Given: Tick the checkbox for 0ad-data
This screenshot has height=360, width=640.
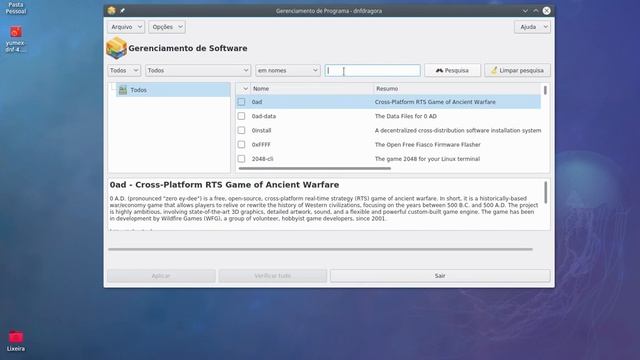Looking at the screenshot, I should (x=241, y=116).
